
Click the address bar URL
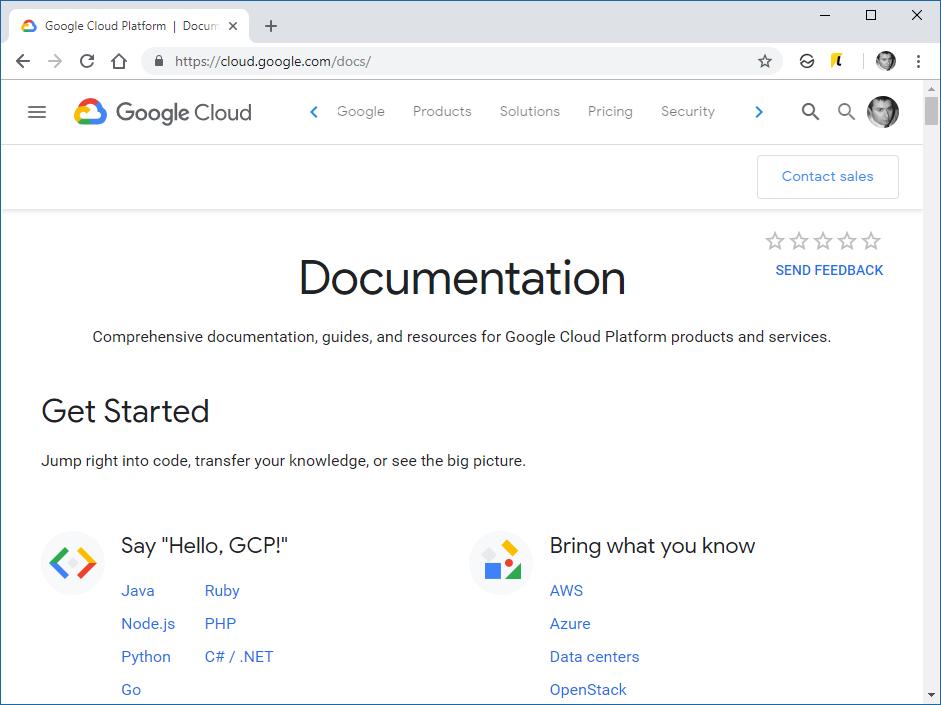273,61
